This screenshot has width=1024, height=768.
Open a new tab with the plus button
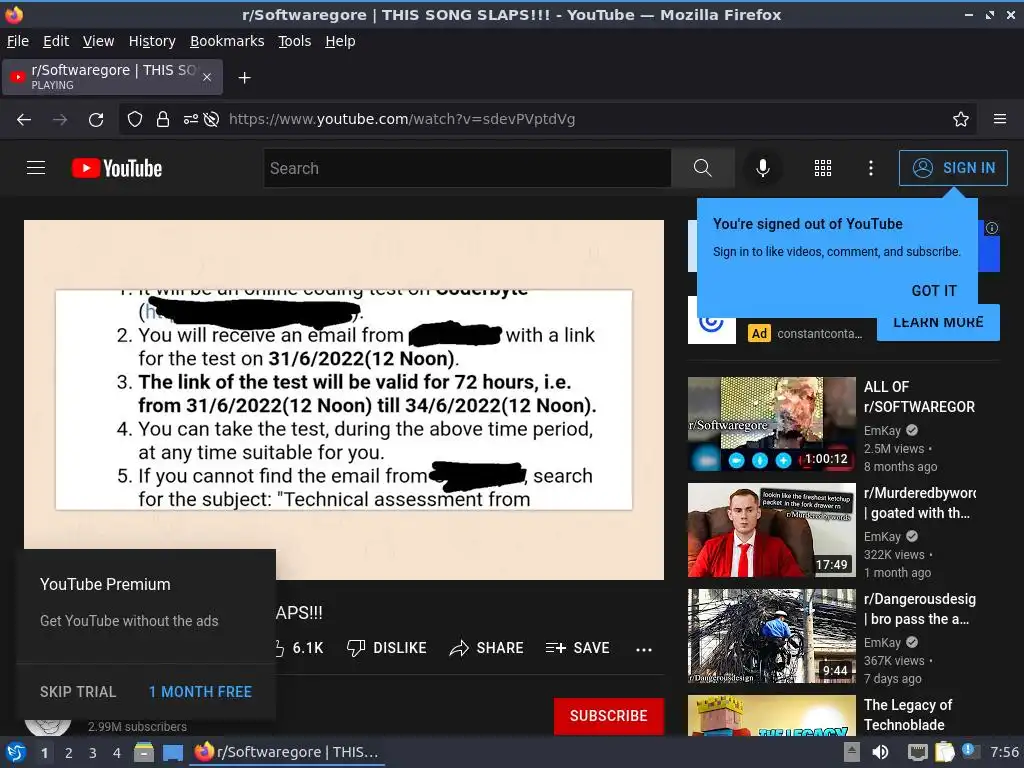coord(244,78)
